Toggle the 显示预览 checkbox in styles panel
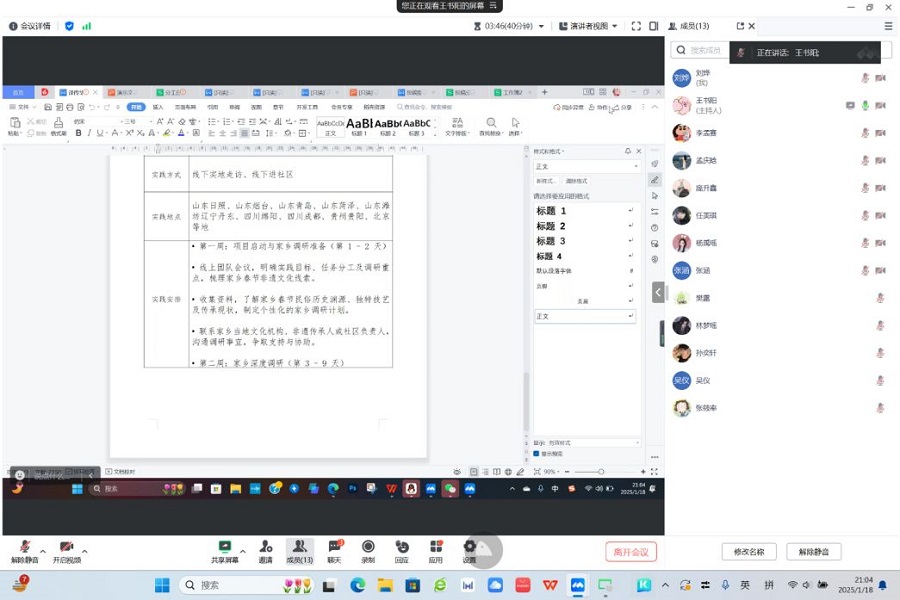 tap(536, 453)
